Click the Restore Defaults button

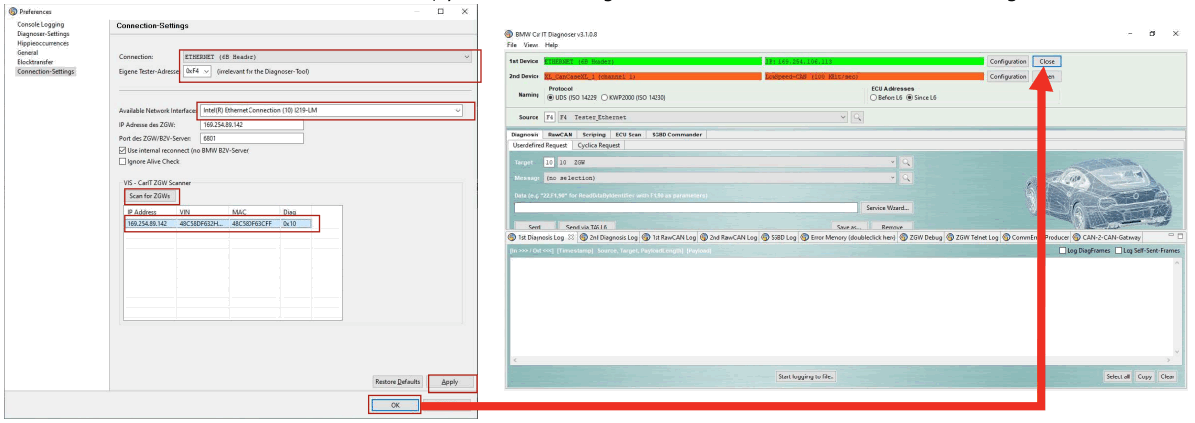click(x=398, y=382)
